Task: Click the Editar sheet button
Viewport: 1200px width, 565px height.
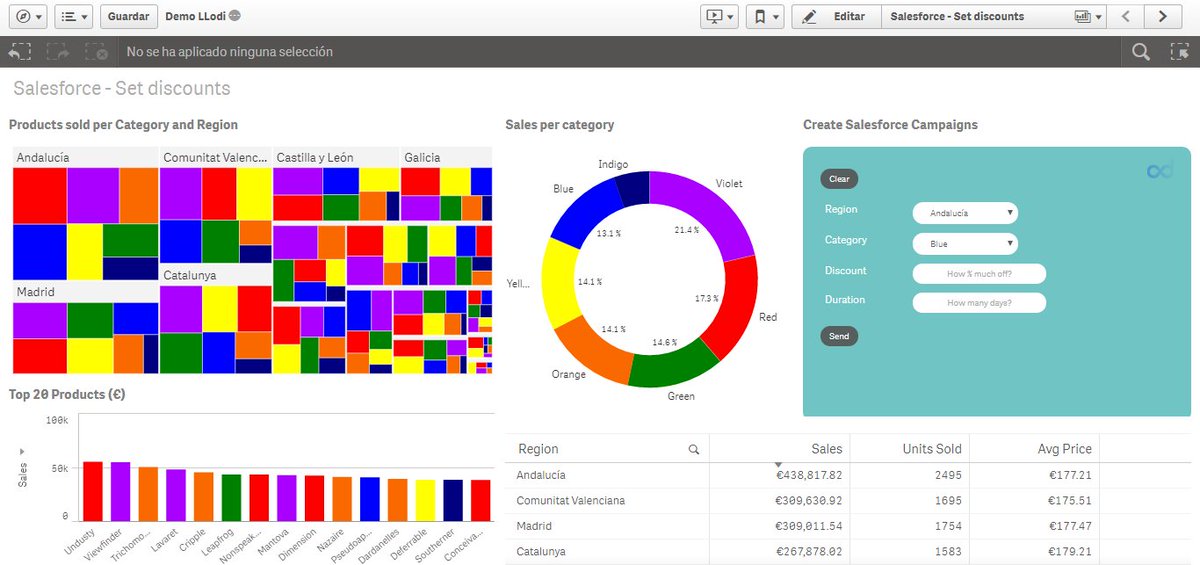Action: (836, 17)
